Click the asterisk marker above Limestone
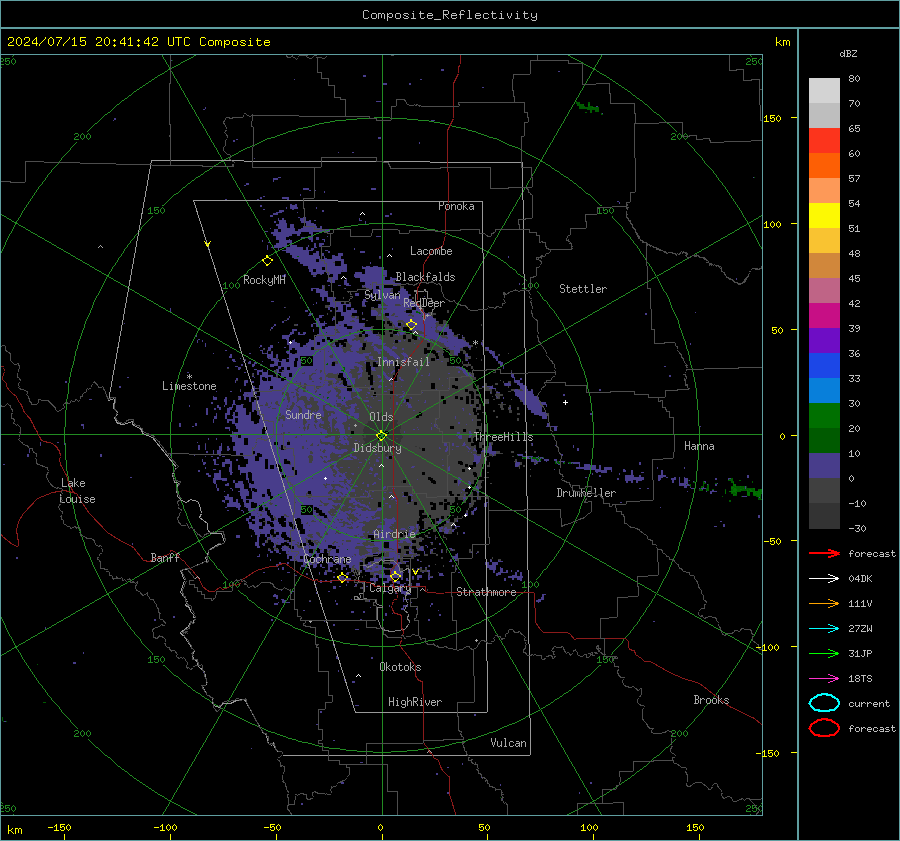 click(x=189, y=377)
